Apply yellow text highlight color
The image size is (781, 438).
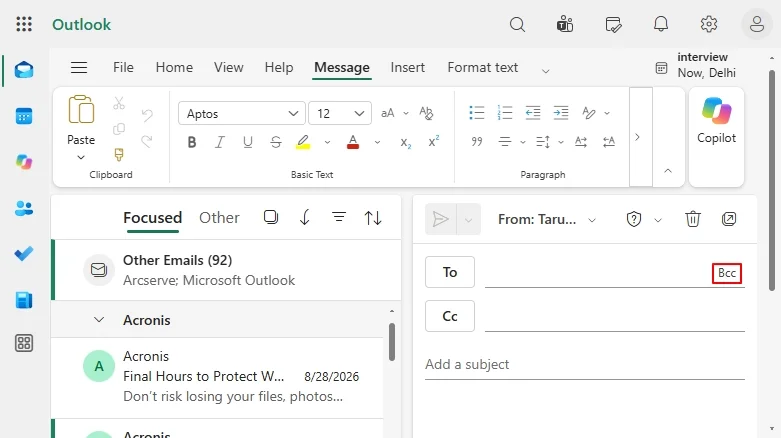click(302, 143)
